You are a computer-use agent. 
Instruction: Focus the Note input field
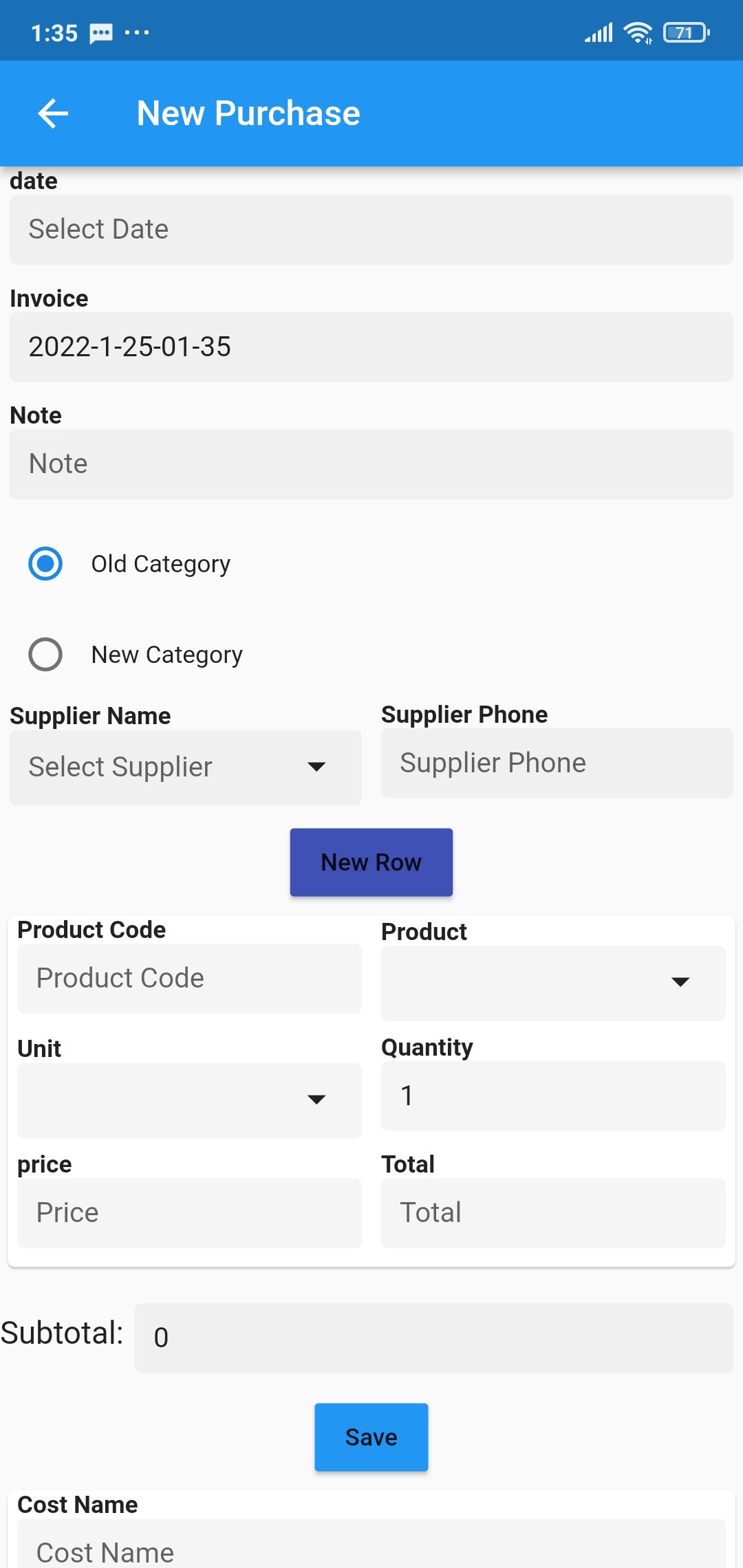[371, 464]
